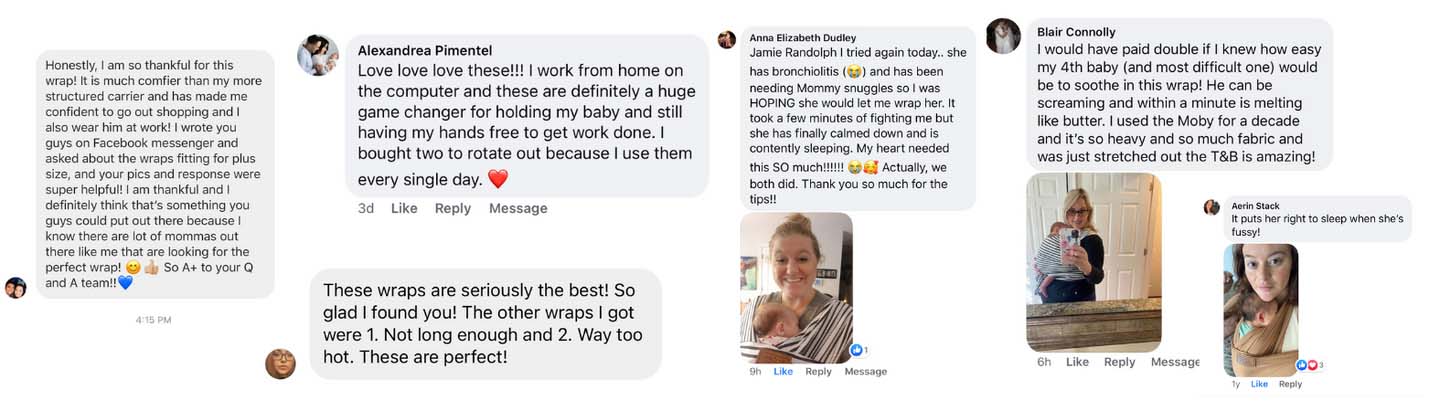This screenshot has width=1440, height=411.
Task: Click Anna Elizabeth Dudley's avatar
Action: 727,39
